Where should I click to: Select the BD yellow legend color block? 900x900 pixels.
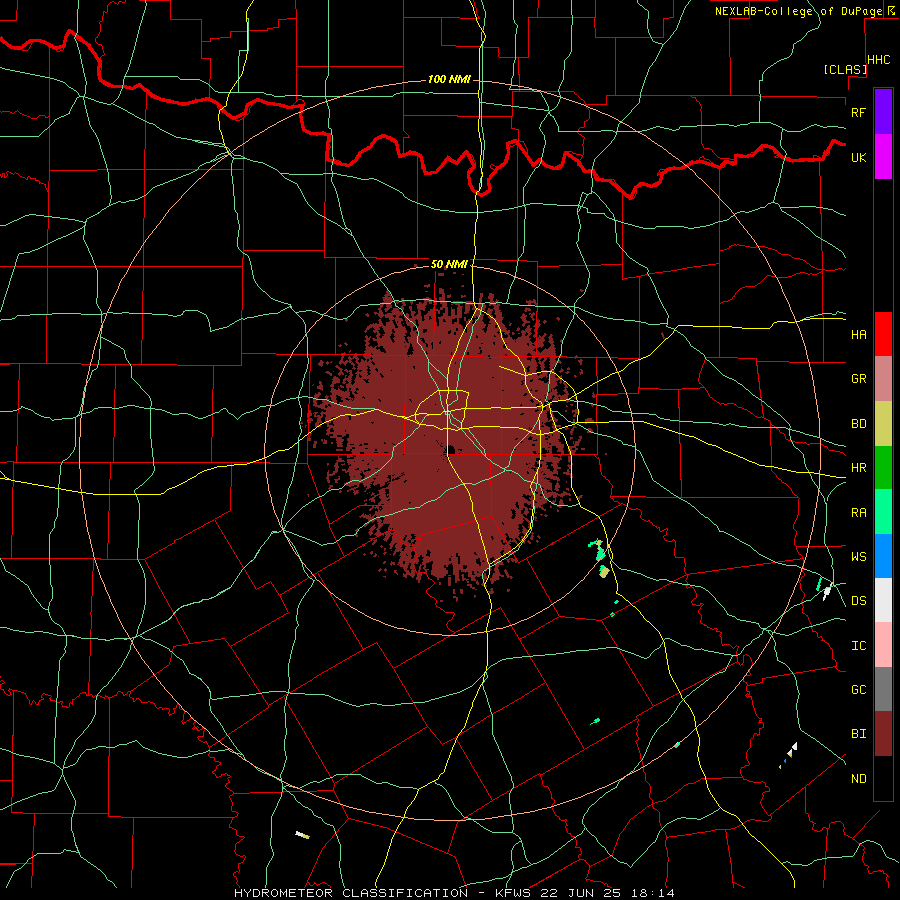coord(883,423)
